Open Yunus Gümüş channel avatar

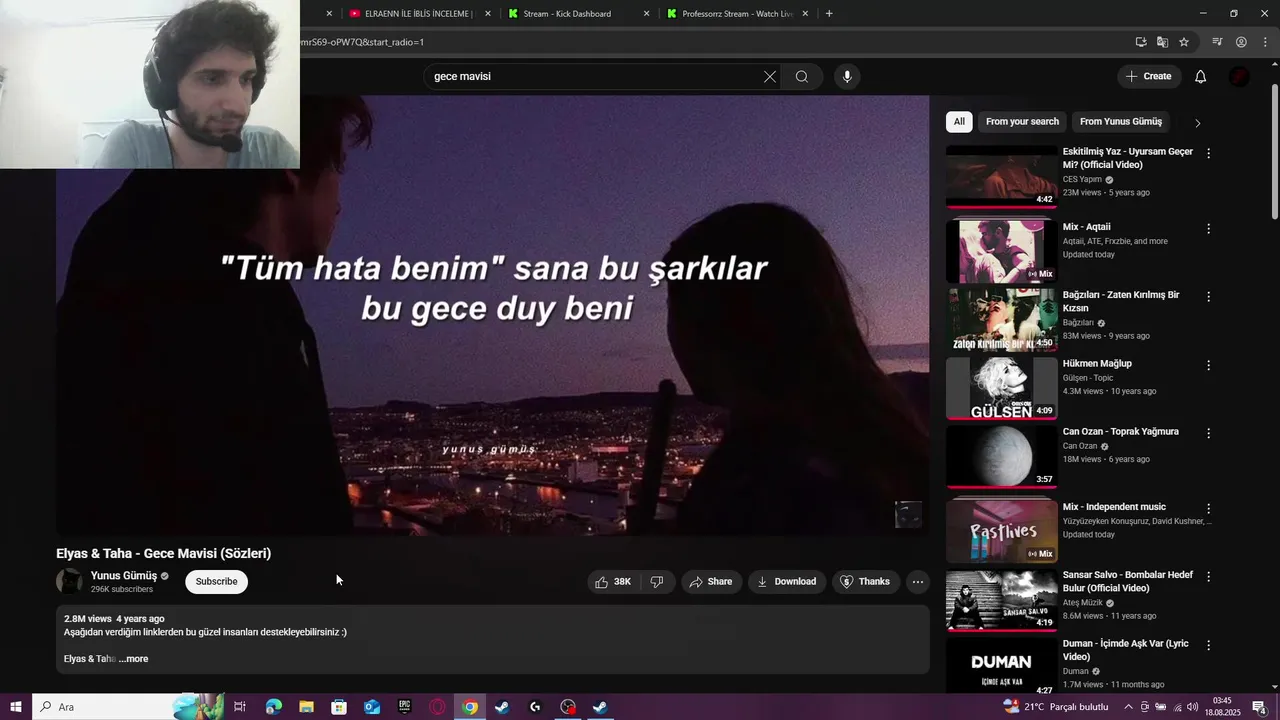pos(70,582)
